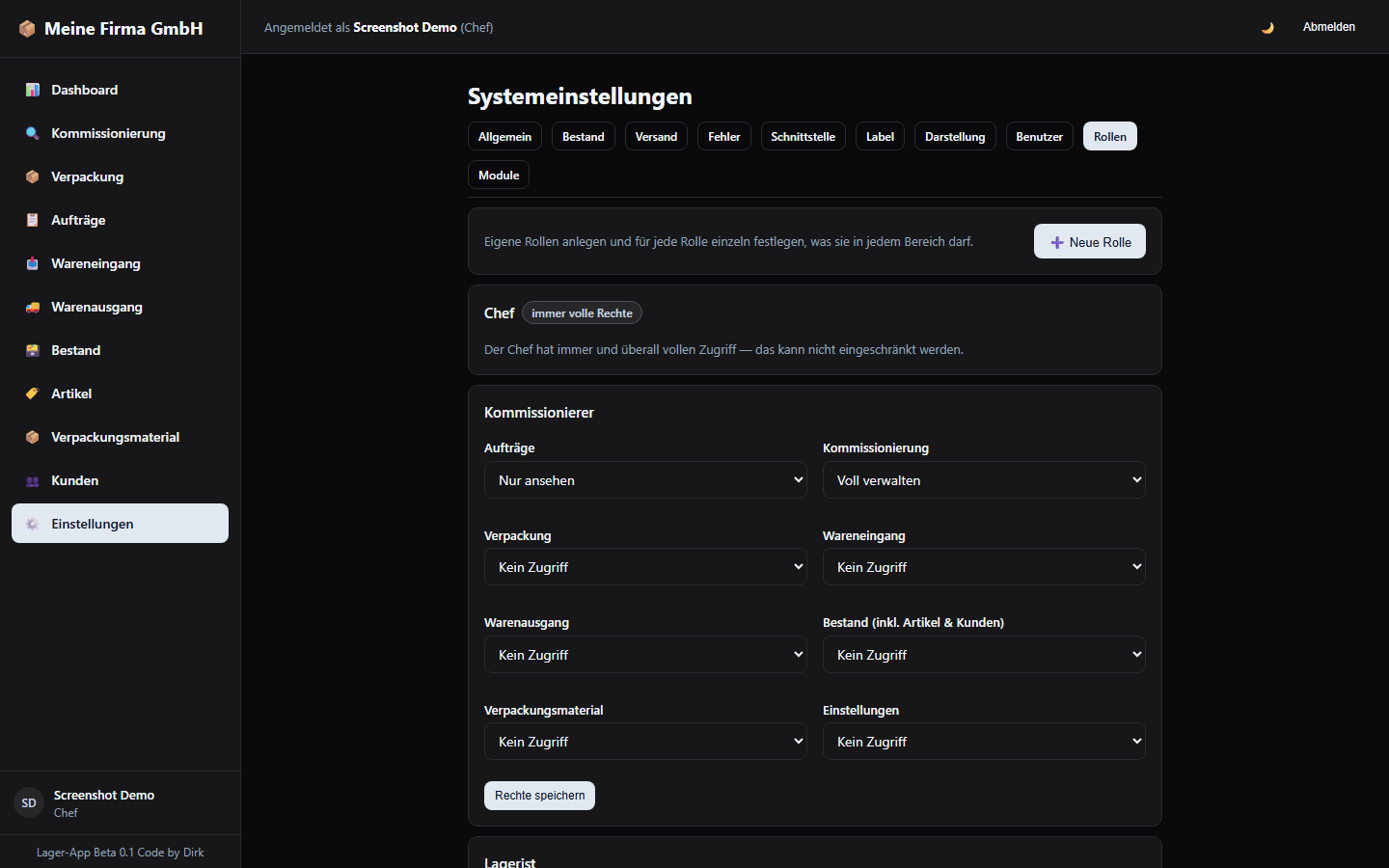Click the Meine Firma GmbH logo icon
The image size is (1389, 868).
[x=27, y=29]
